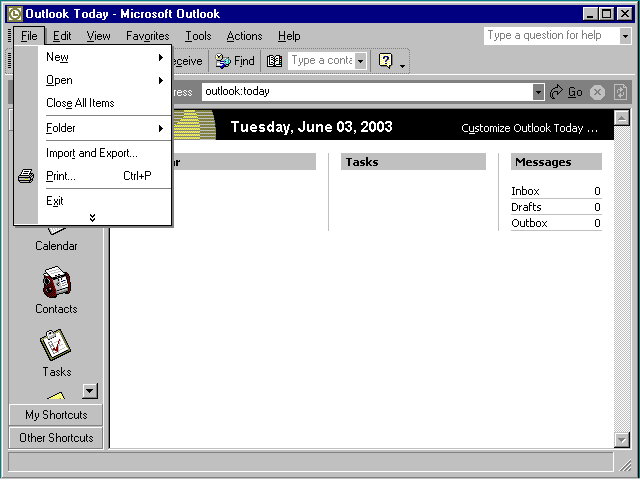The width and height of the screenshot is (640, 480).
Task: Choose Close All Items
Action: (104, 103)
